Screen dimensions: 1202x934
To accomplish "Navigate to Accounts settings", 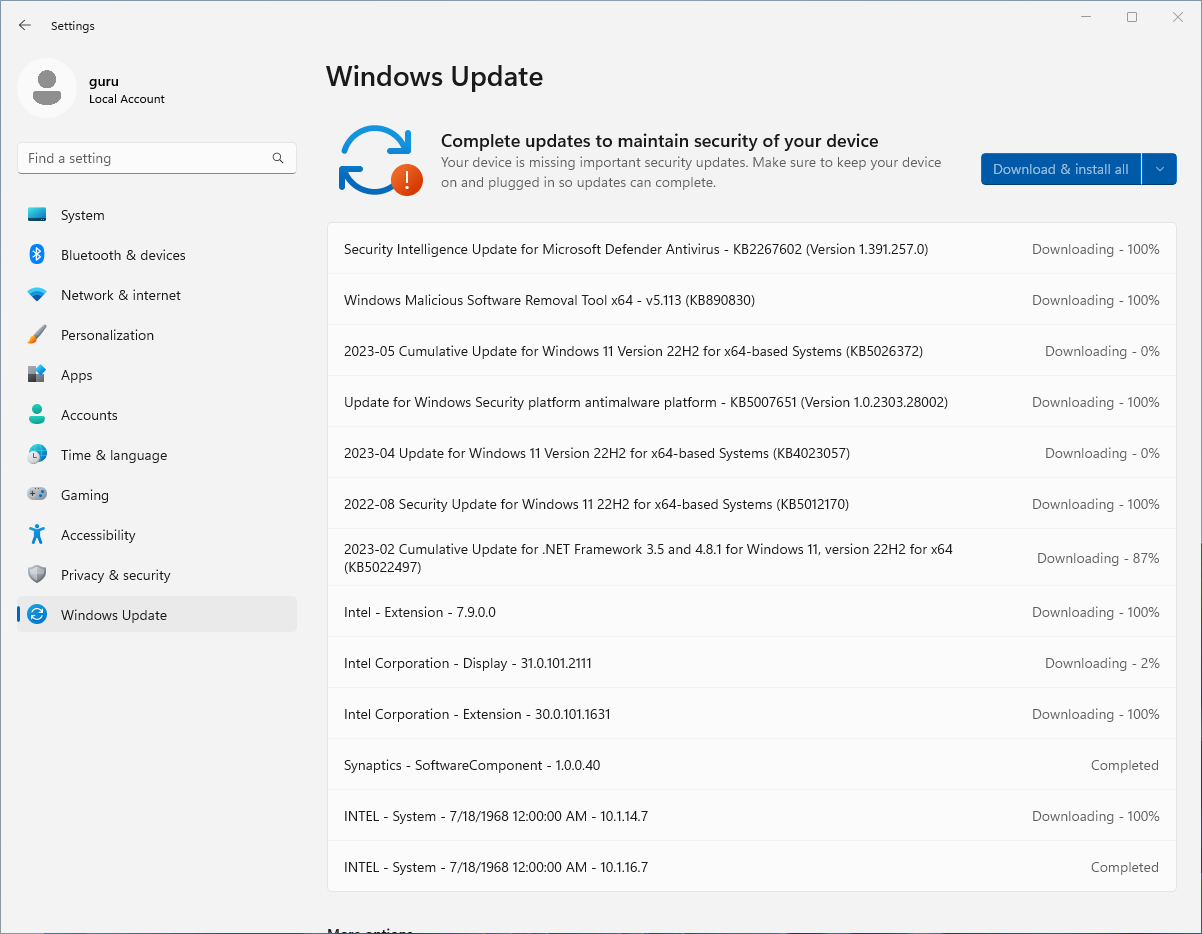I will point(157,415).
